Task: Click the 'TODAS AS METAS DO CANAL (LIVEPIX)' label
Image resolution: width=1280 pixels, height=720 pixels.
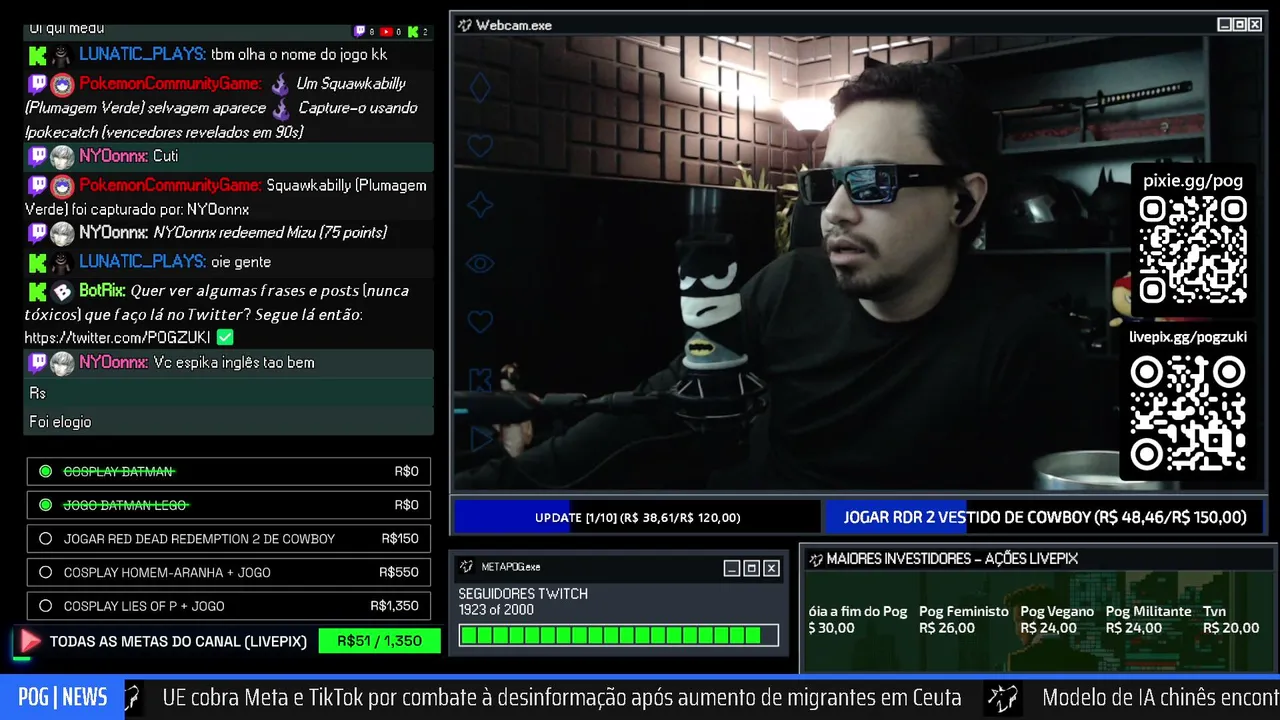Action: tap(178, 641)
